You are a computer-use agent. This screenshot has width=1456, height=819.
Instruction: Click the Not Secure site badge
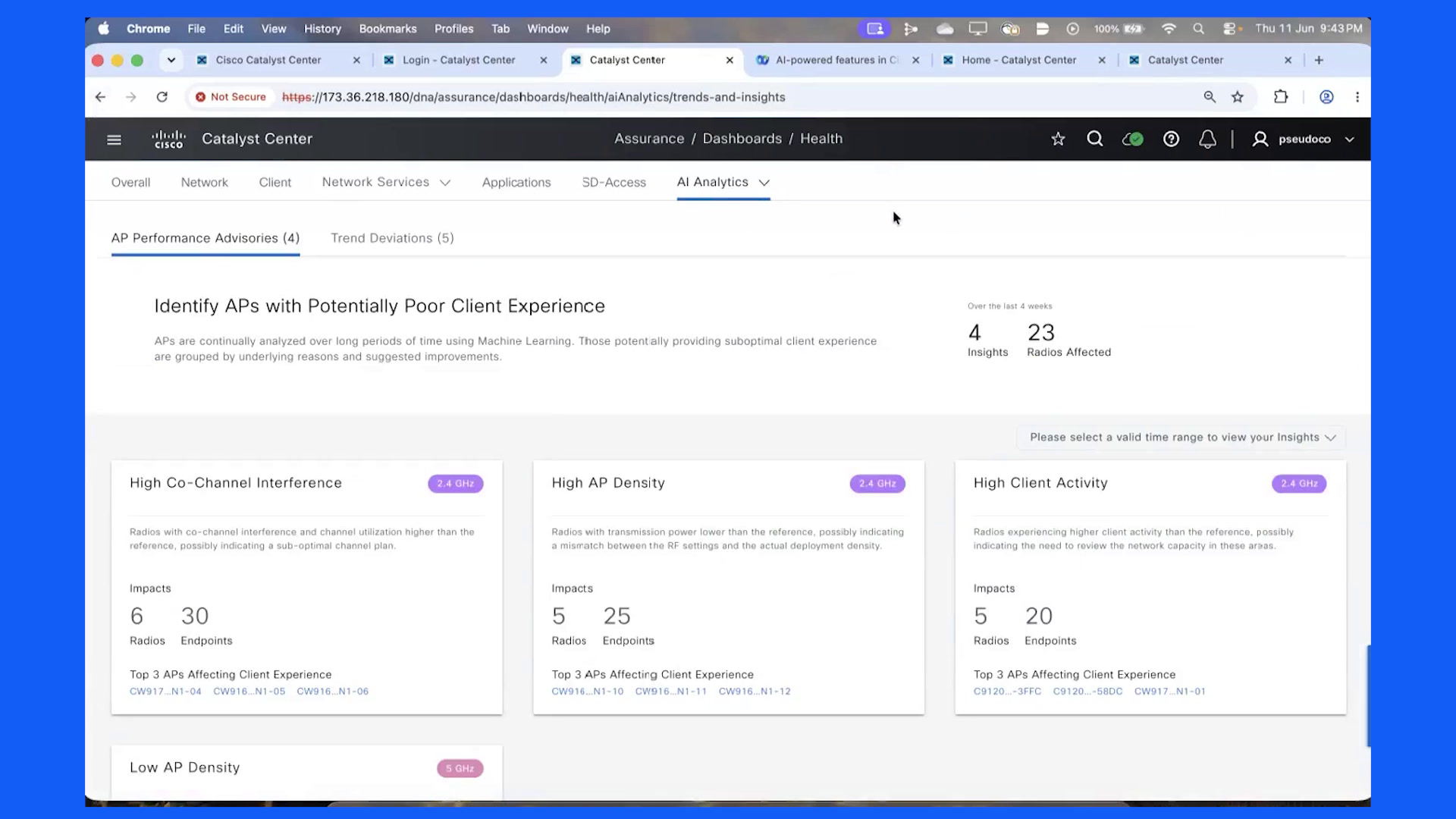231,97
